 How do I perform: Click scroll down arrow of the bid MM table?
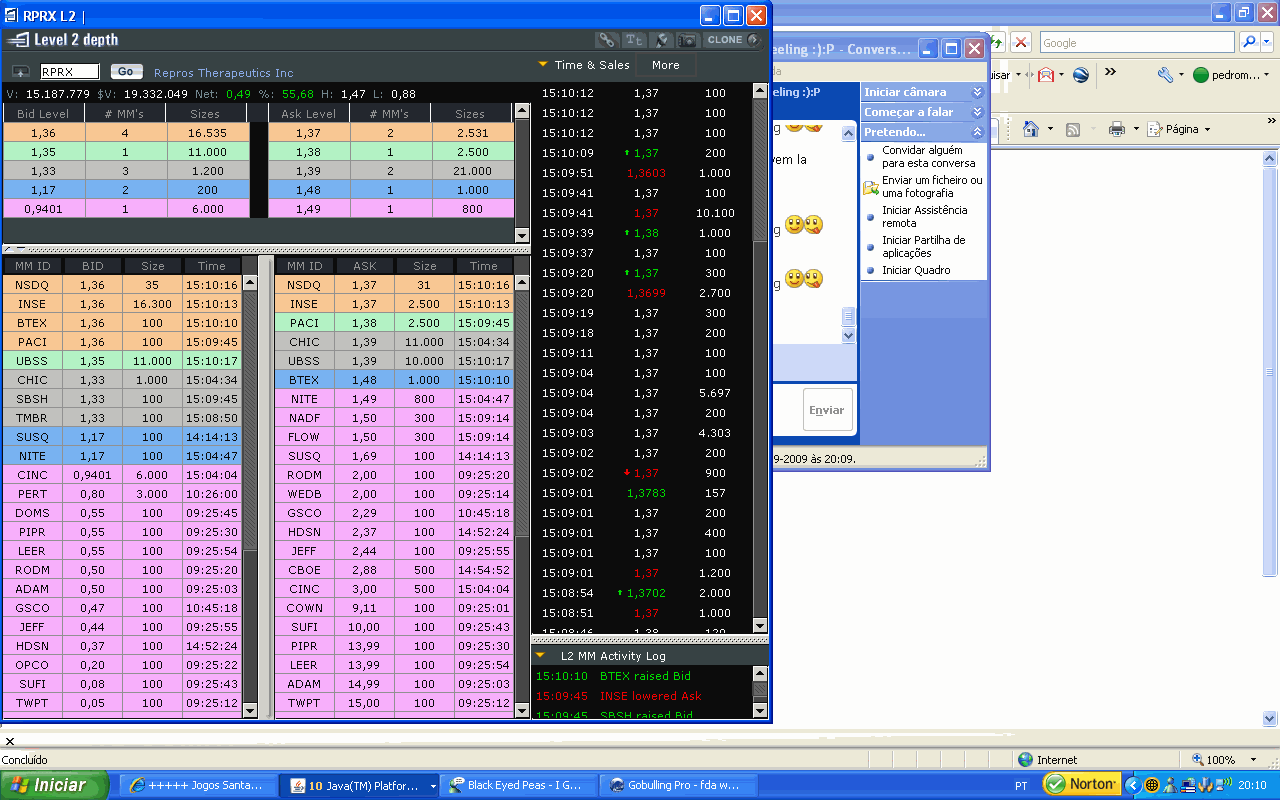pyautogui.click(x=250, y=711)
